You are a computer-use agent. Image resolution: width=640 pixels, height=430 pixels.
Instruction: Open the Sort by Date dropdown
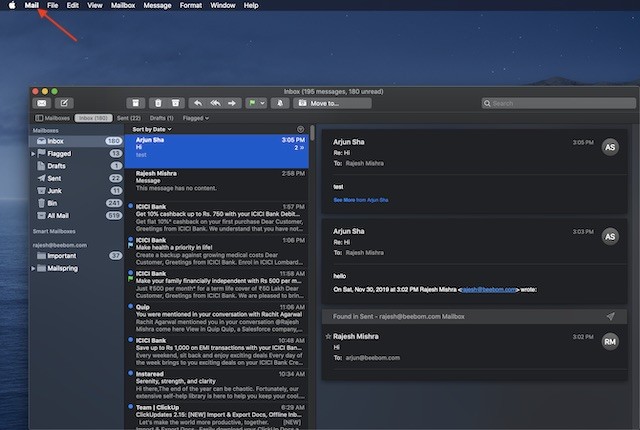(152, 129)
